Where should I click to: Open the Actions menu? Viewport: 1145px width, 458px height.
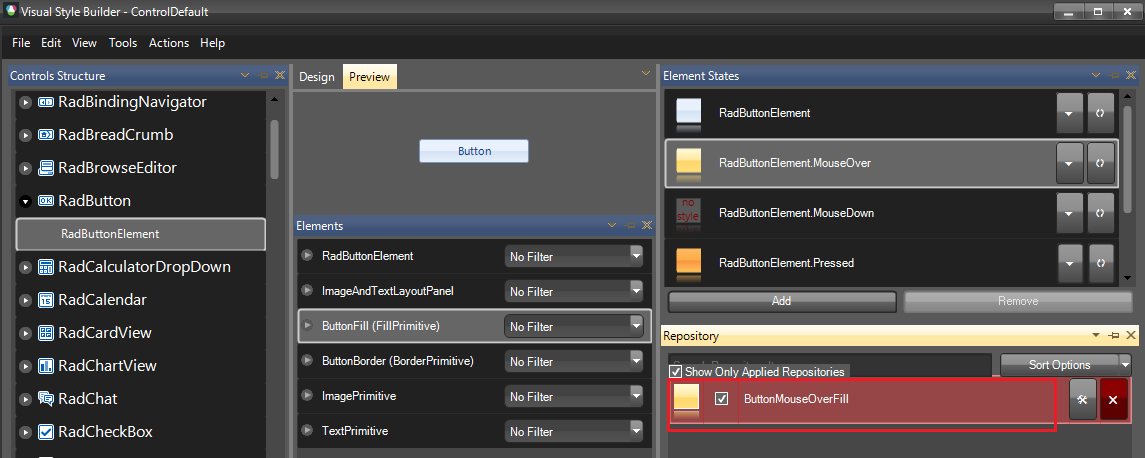169,43
